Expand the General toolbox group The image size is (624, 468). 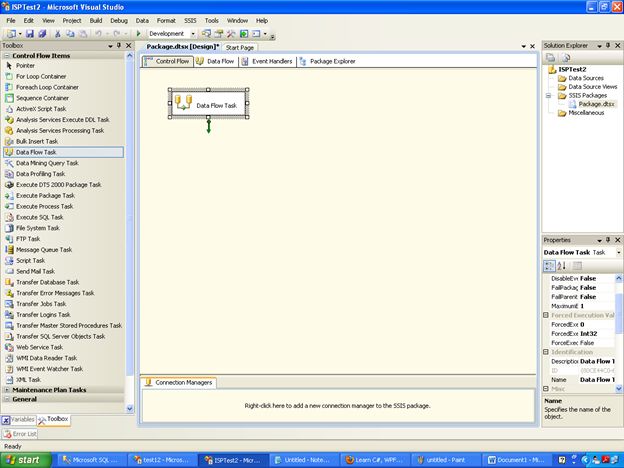(7, 399)
